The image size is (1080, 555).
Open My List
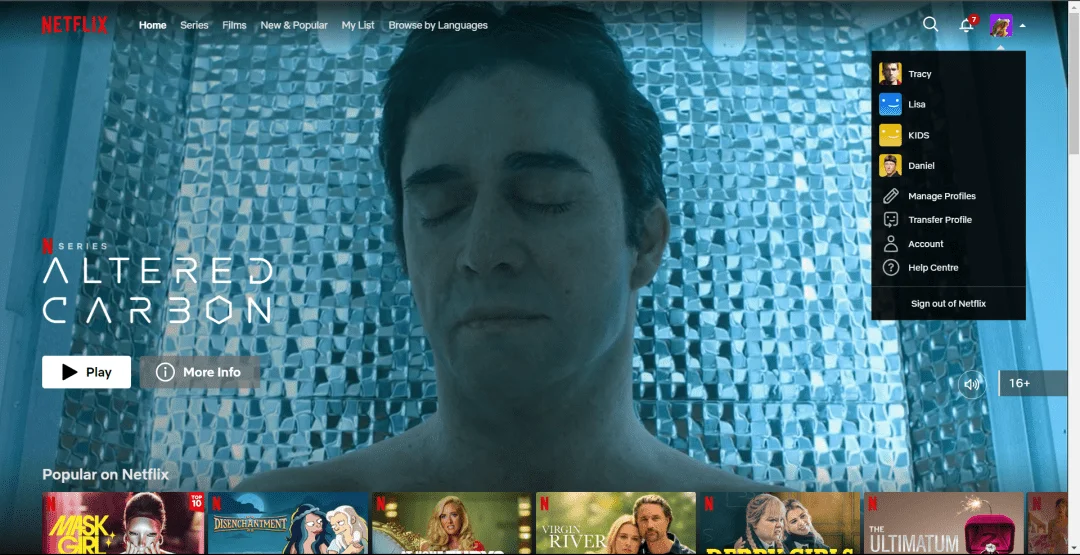[358, 25]
